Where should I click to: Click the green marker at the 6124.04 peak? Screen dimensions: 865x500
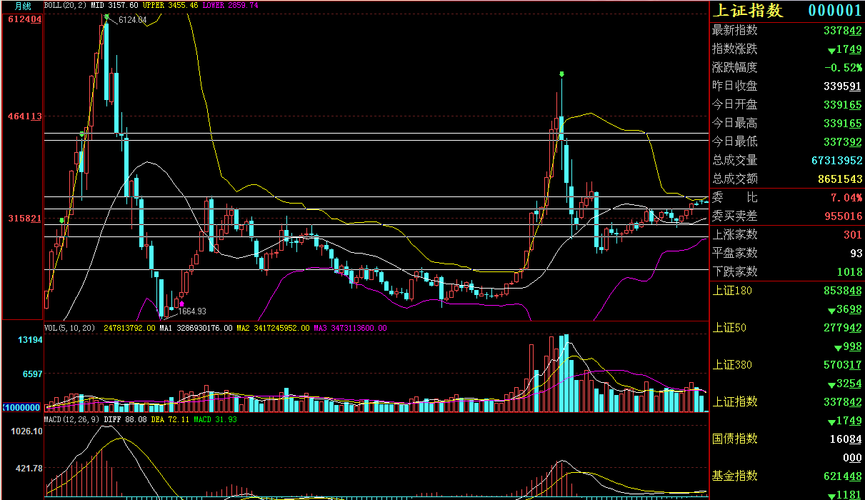pyautogui.click(x=106, y=18)
